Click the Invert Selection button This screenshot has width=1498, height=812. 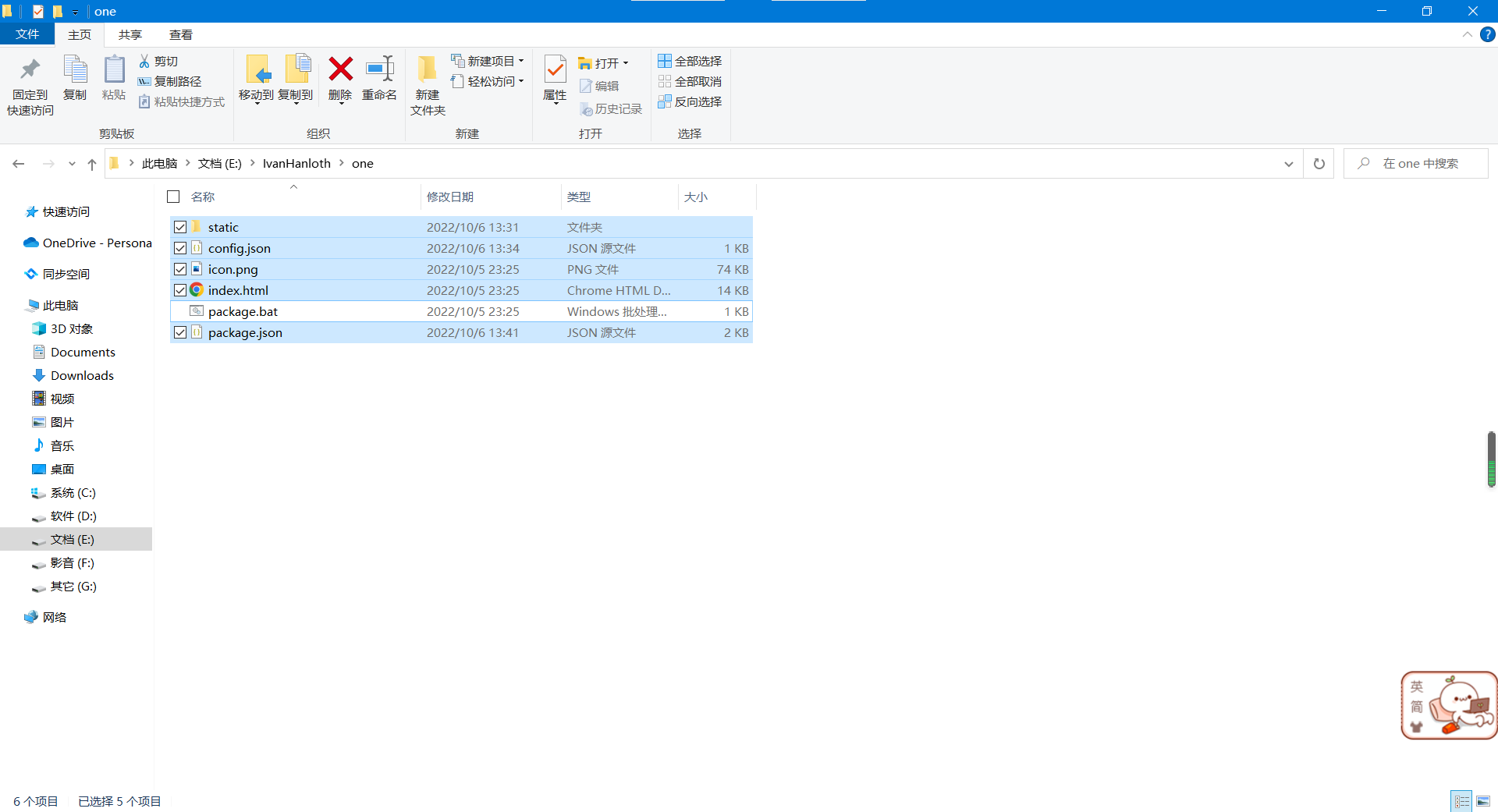point(690,101)
